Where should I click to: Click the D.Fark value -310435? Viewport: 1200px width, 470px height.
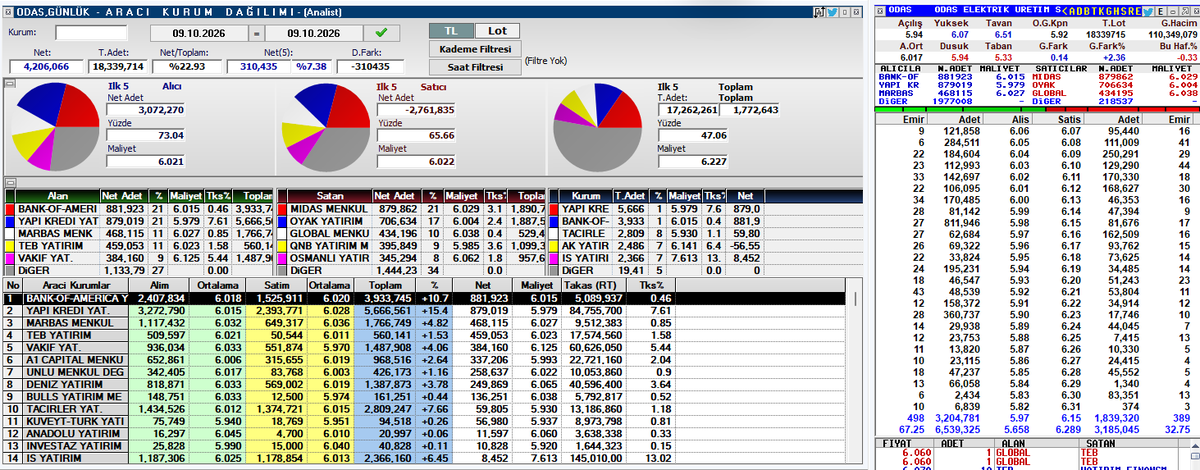click(370, 66)
